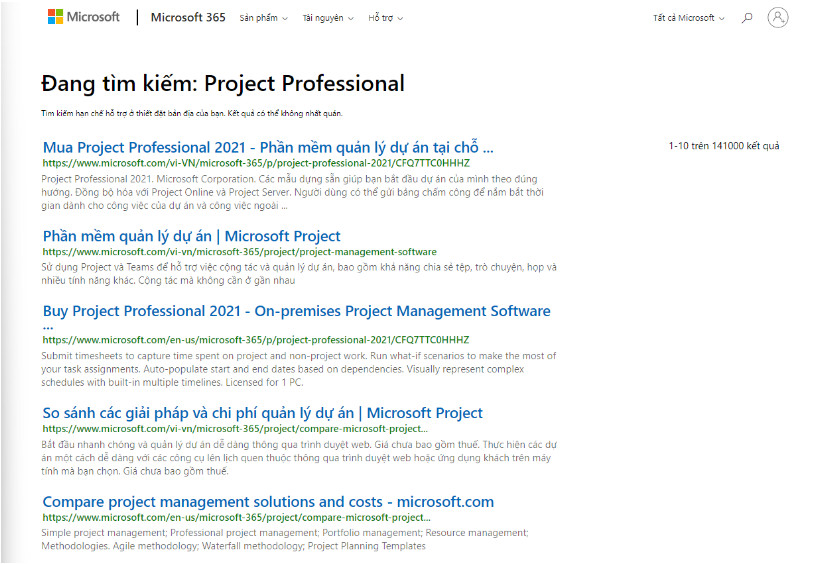Viewport: 830px width, 564px height.
Task: Click the 'Đang tìm kiếm: Project Professional' heading
Action: (223, 84)
